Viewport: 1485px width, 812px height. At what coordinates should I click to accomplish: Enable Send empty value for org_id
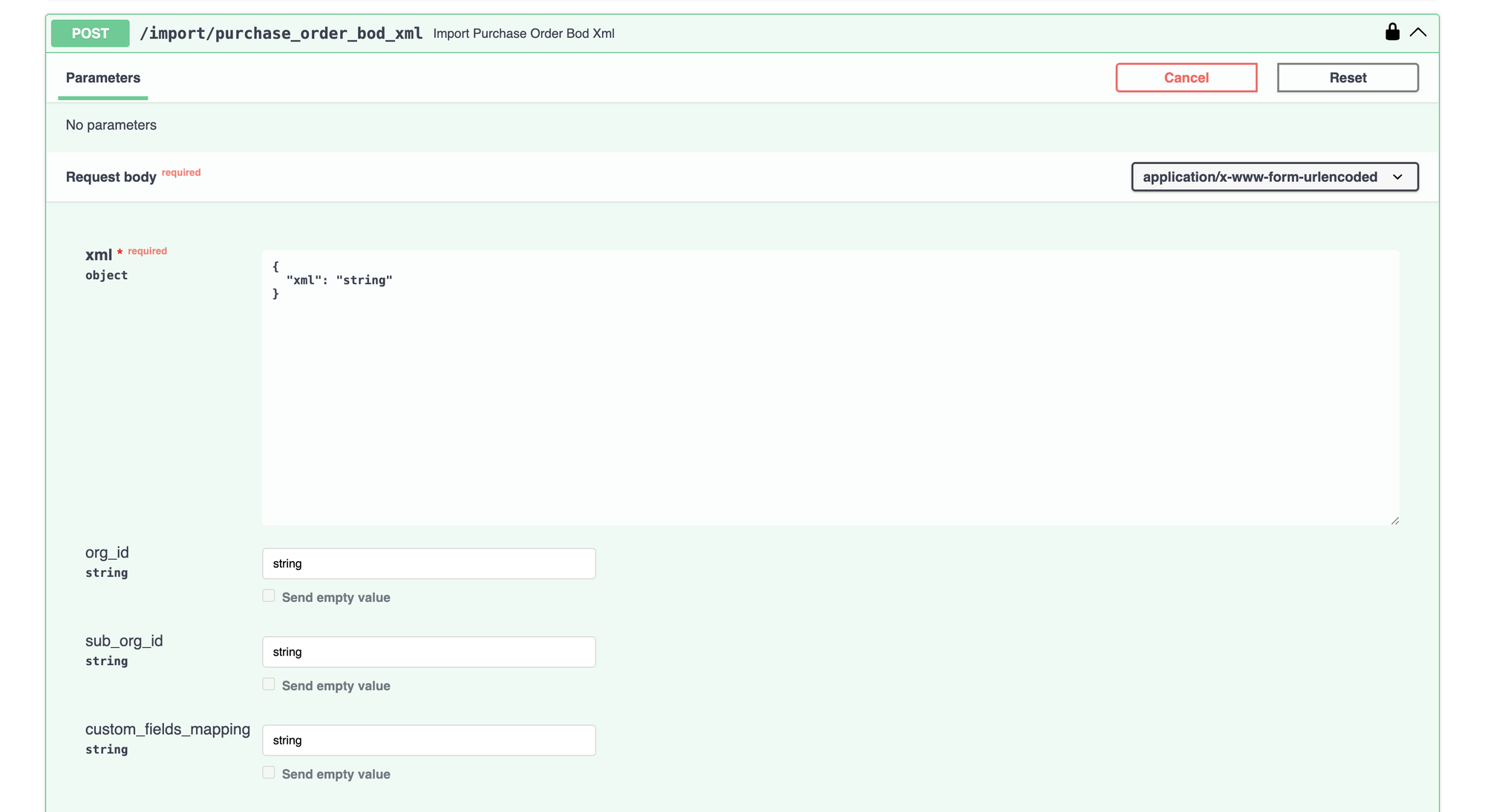[x=269, y=596]
